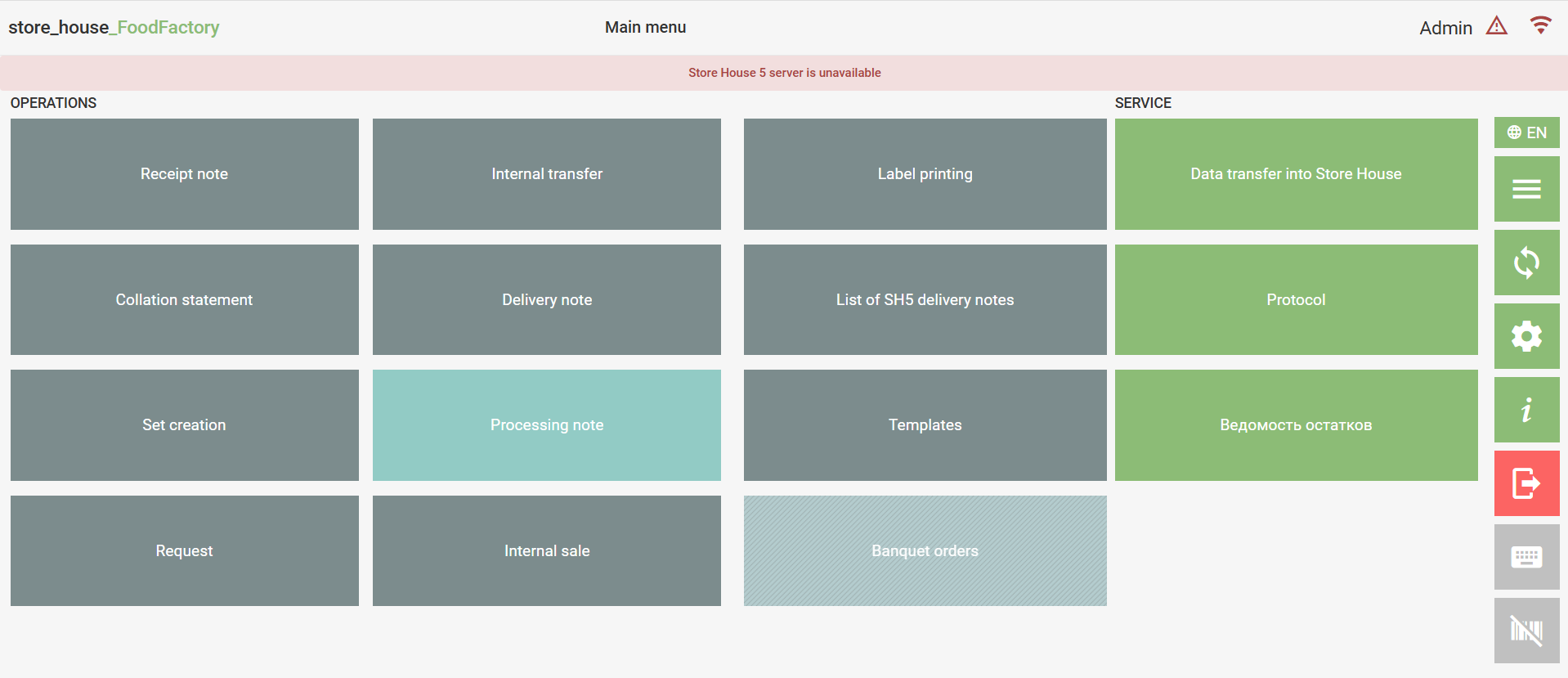Show info with the 'i' icon
This screenshot has height=678, width=1568.
1526,410
